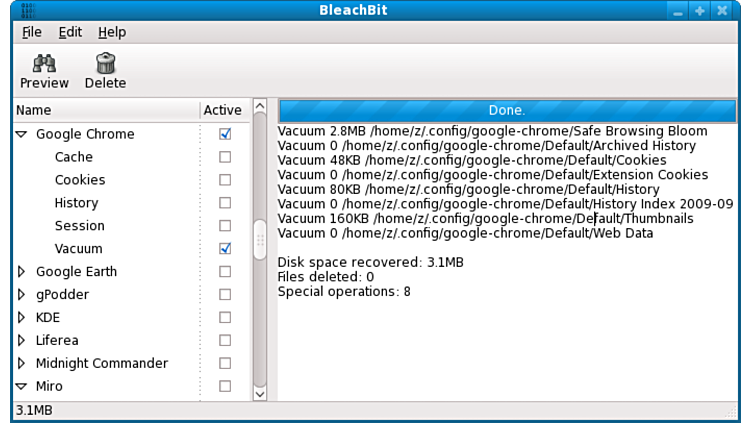Screen dimensions: 752x423
Task: Expand the gPodder cleaner entry
Action: pos(21,295)
